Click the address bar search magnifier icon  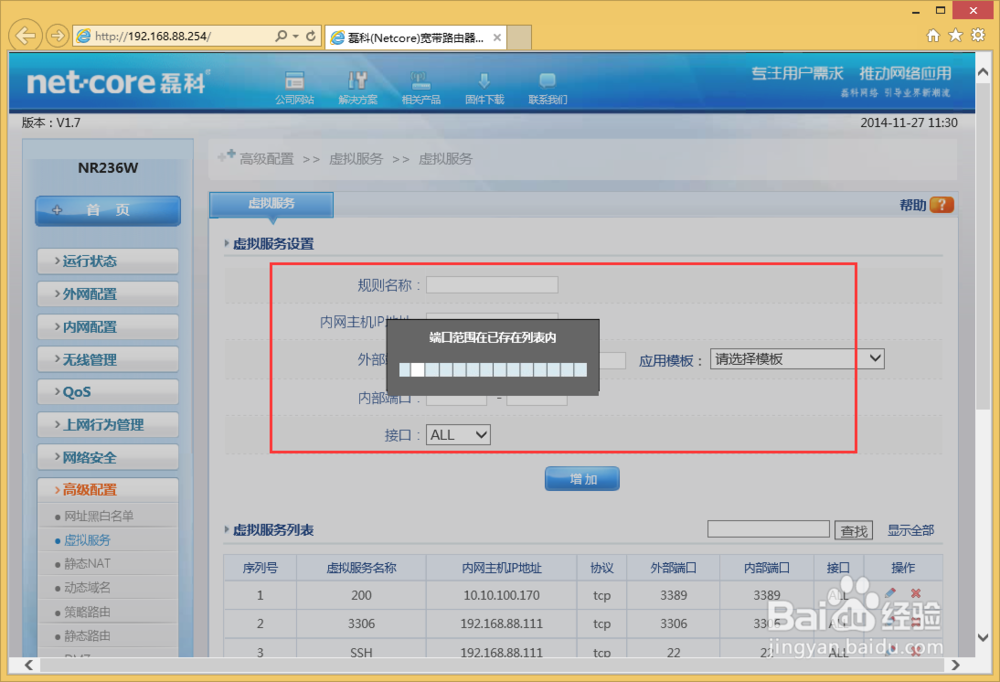click(281, 36)
